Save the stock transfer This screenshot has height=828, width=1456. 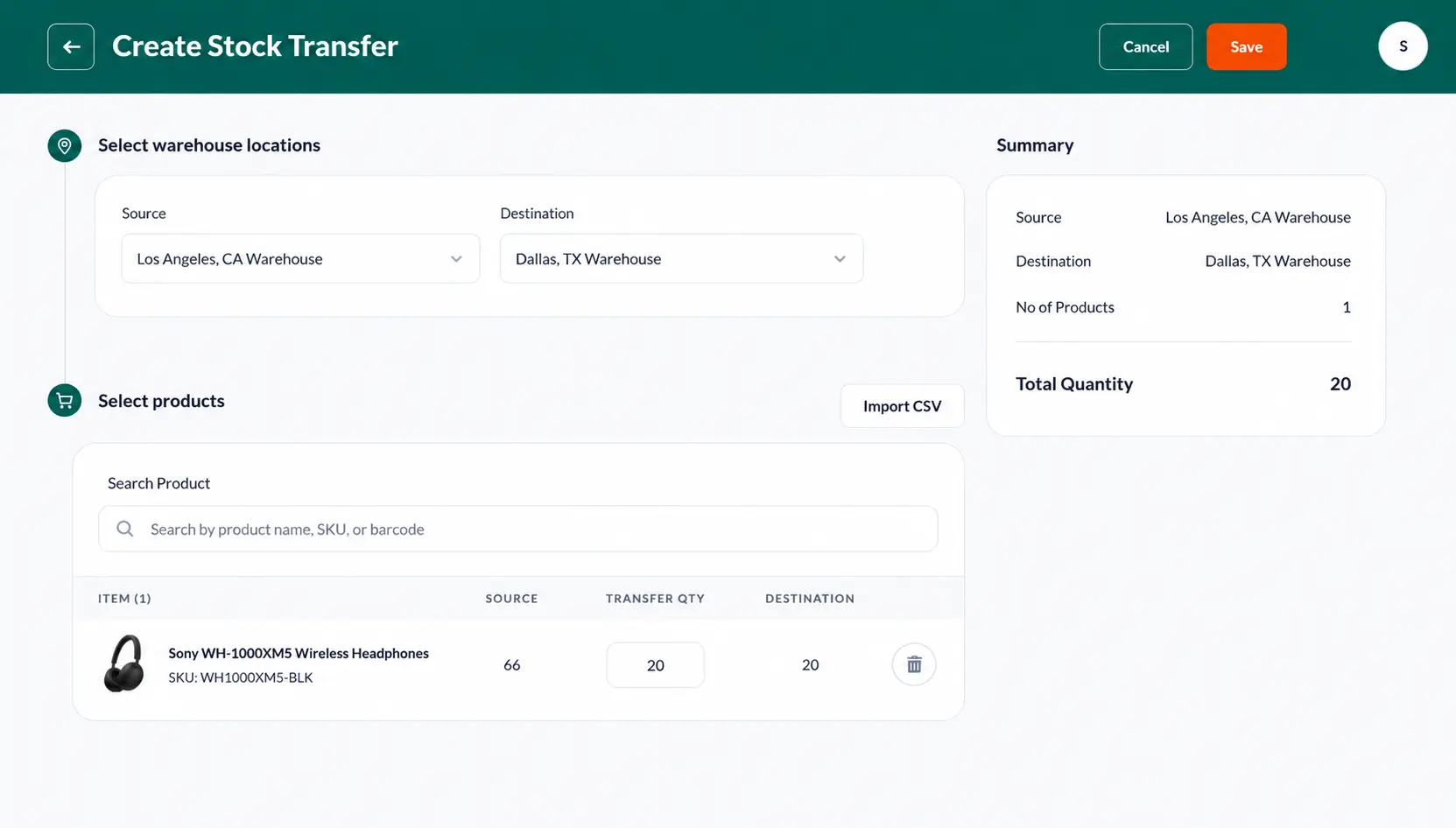[x=1246, y=46]
